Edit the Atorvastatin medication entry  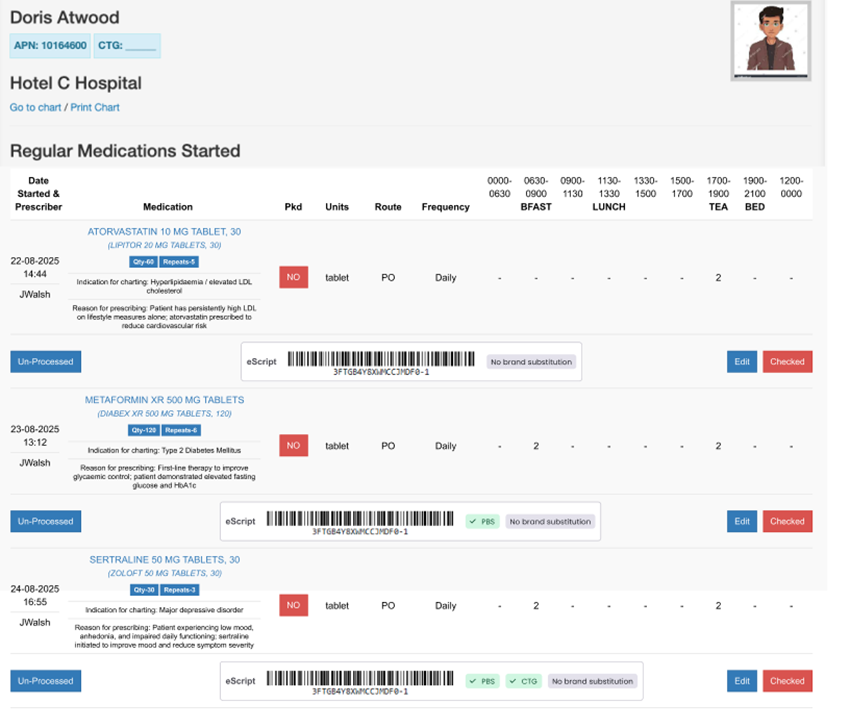741,362
